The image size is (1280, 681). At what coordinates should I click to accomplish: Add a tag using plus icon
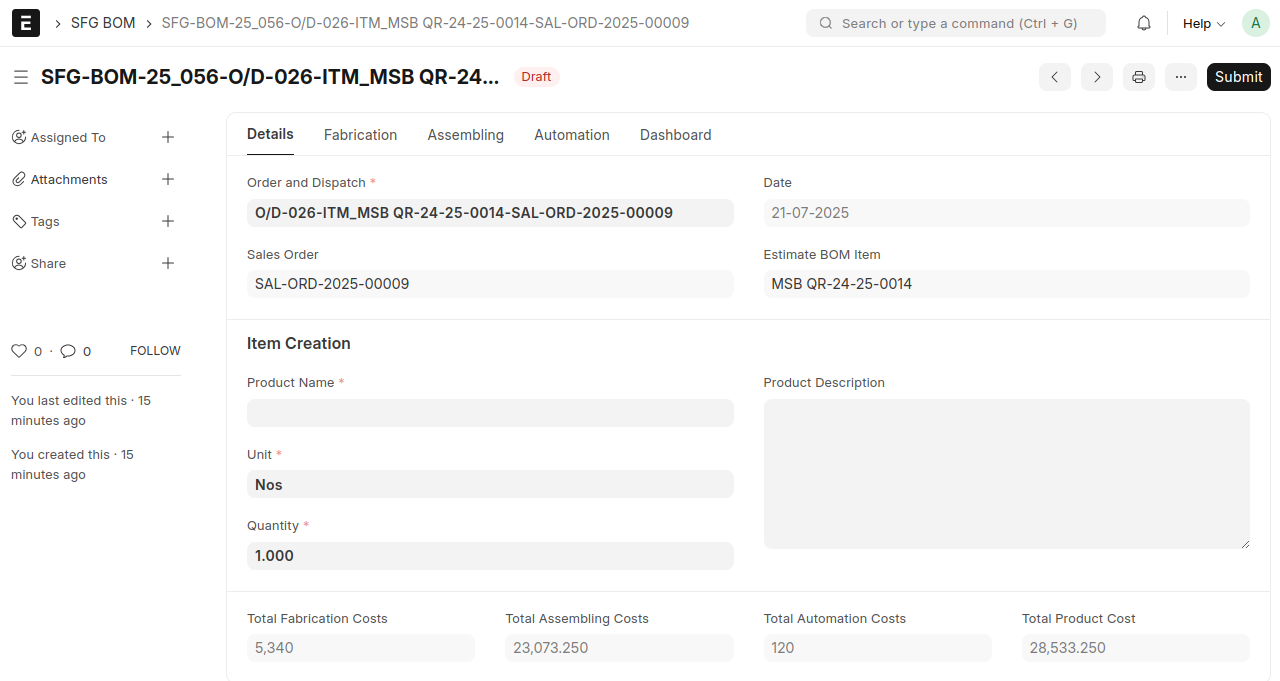(x=168, y=221)
